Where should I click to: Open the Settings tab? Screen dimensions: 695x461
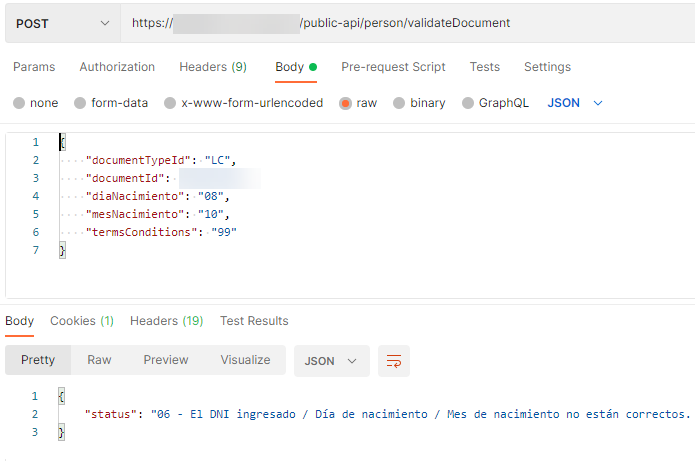[x=547, y=67]
